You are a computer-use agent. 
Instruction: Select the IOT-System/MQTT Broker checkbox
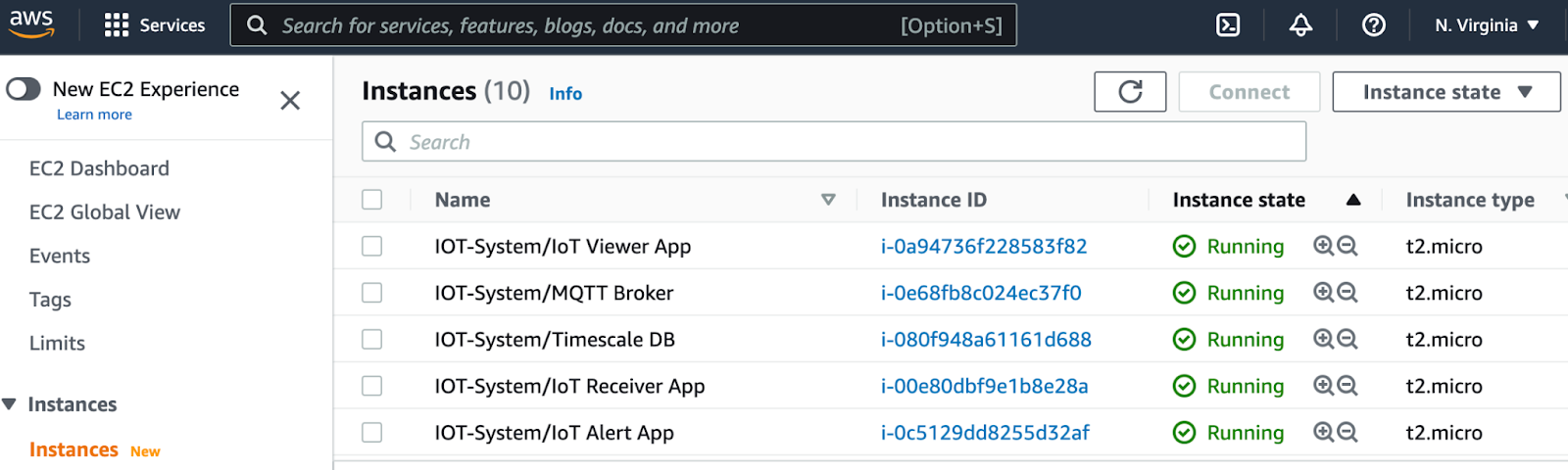372,293
